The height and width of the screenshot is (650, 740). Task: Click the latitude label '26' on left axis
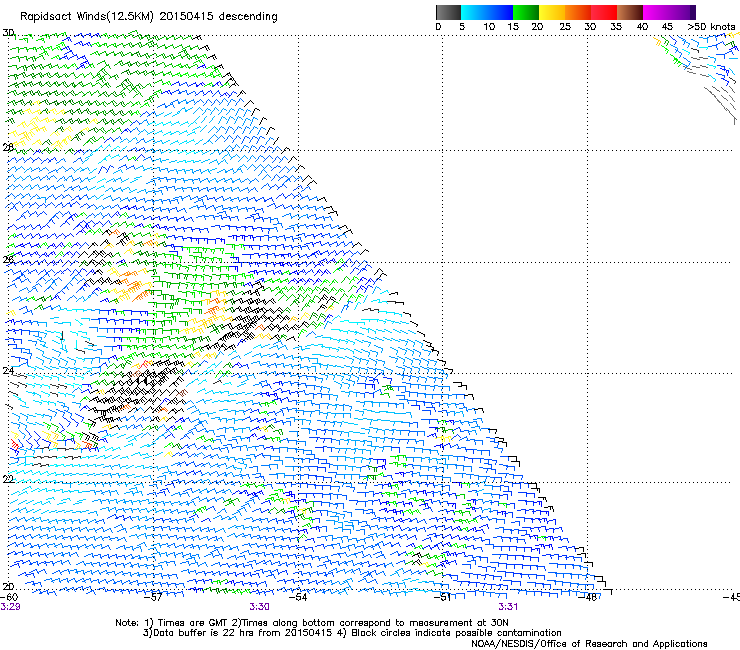coord(8,259)
